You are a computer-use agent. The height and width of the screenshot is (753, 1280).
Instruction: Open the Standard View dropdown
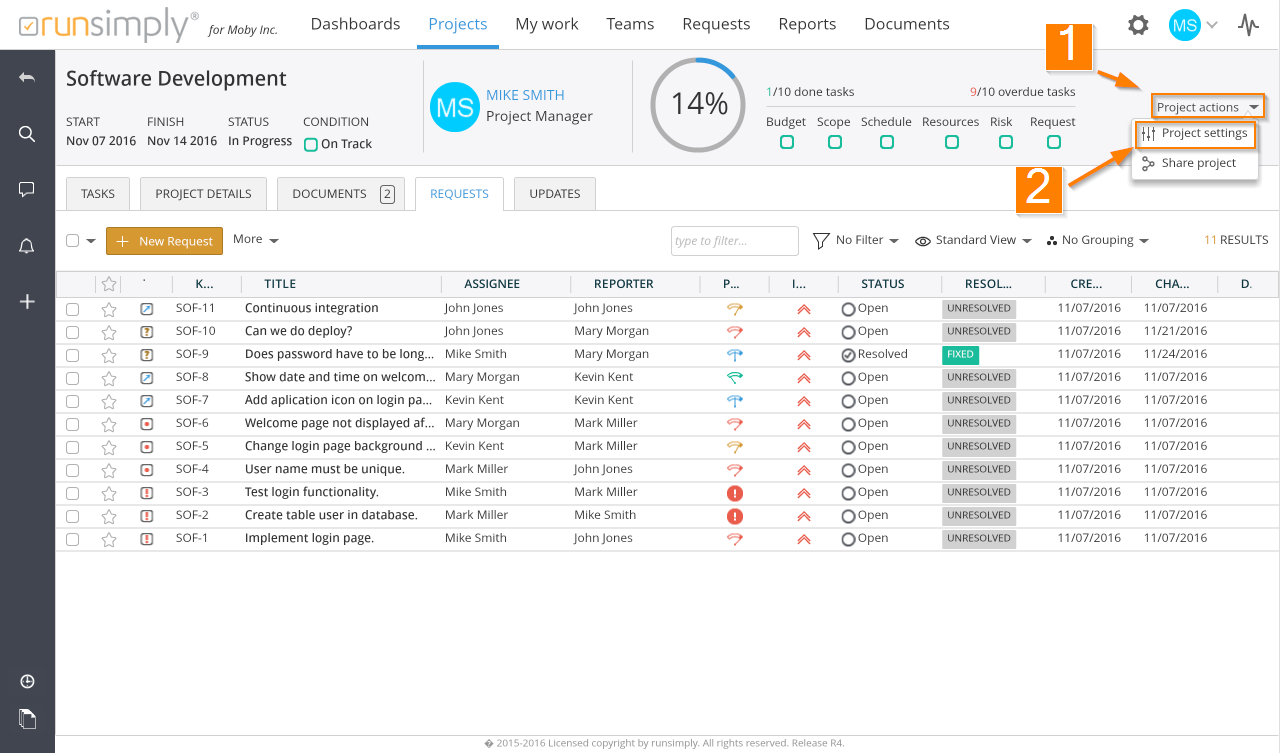[973, 240]
